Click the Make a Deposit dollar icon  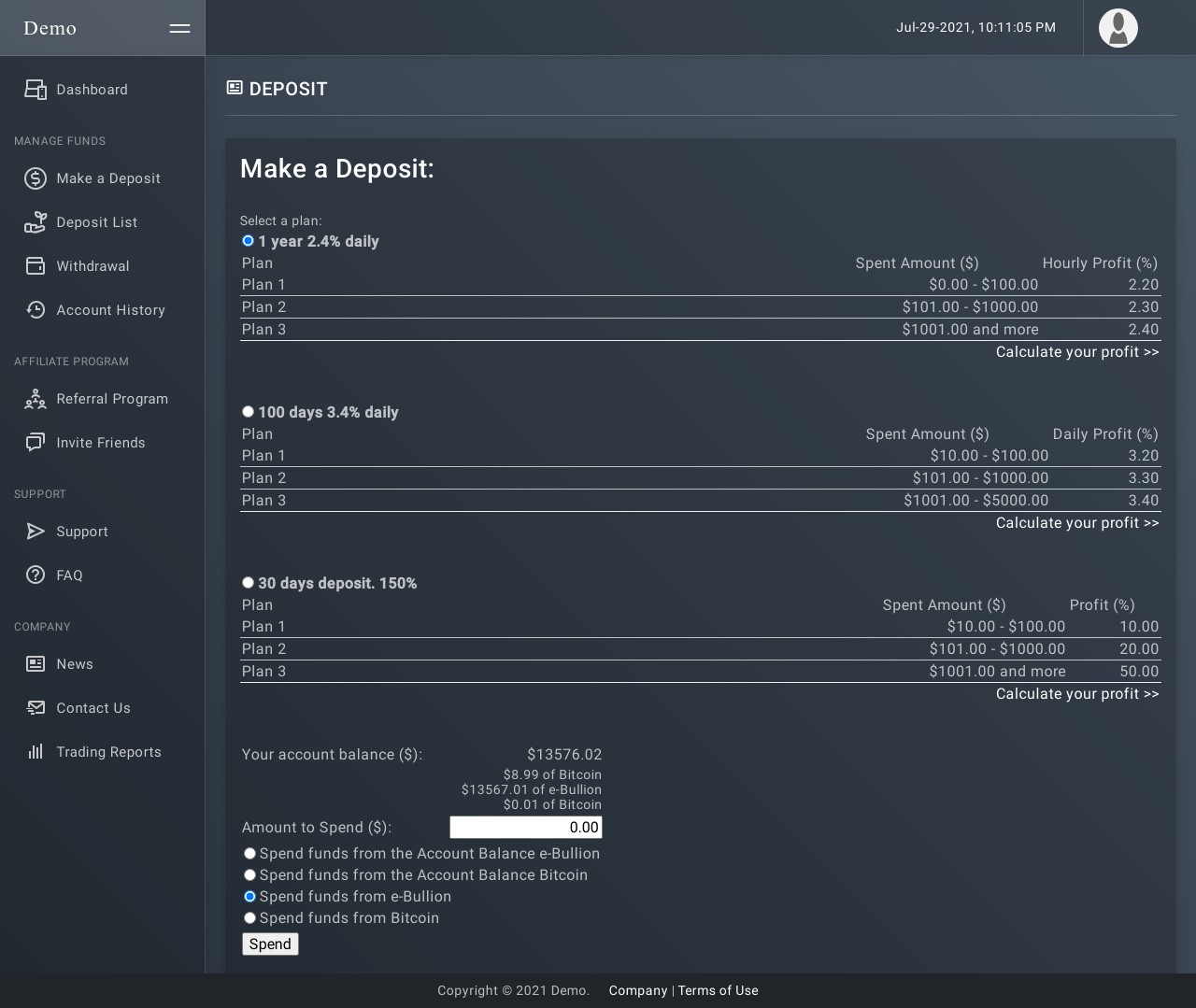(x=36, y=178)
